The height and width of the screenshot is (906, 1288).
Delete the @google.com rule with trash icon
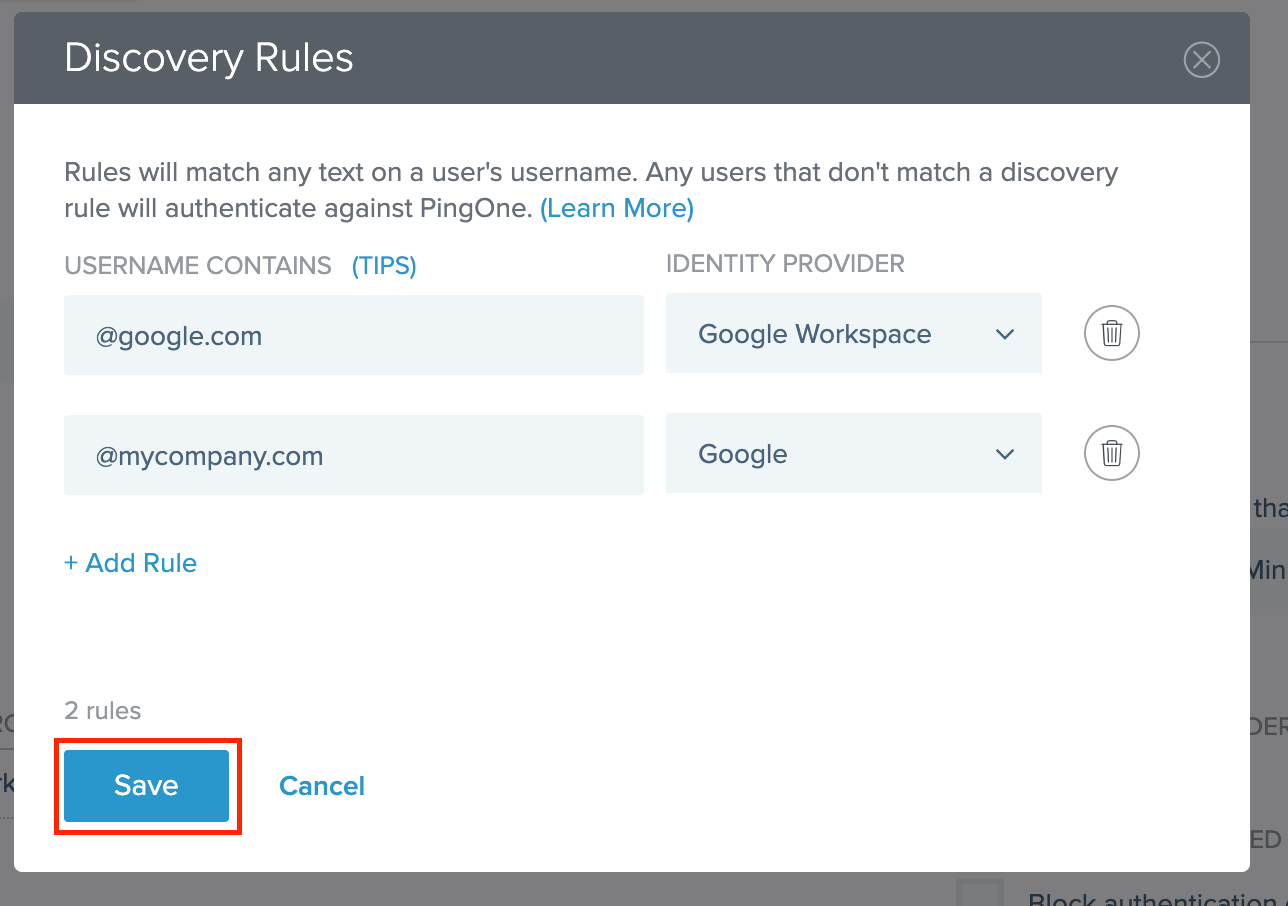tap(1112, 333)
